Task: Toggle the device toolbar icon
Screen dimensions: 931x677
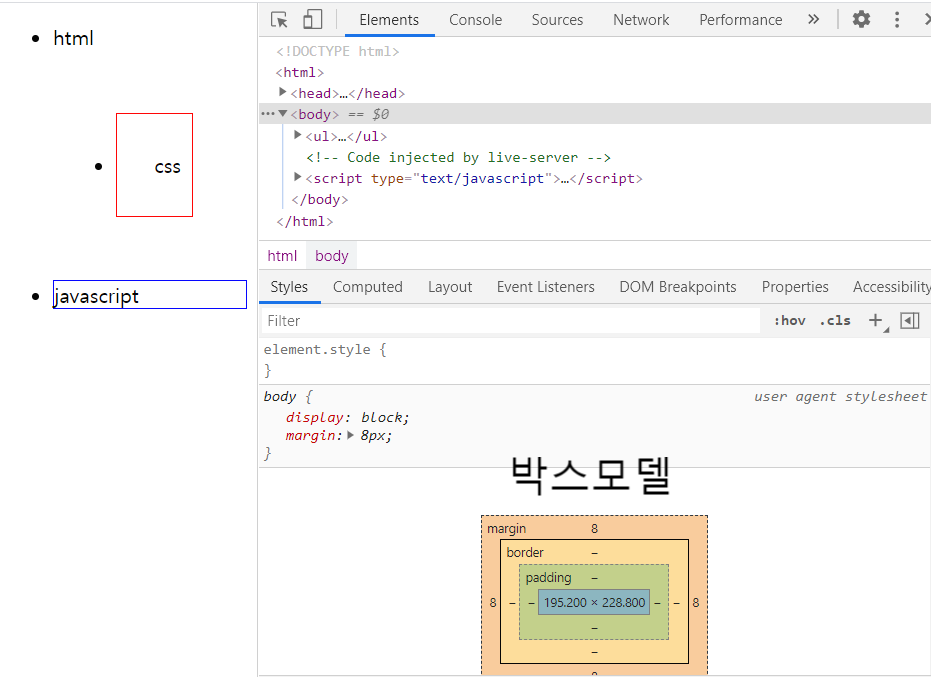Action: tap(312, 20)
